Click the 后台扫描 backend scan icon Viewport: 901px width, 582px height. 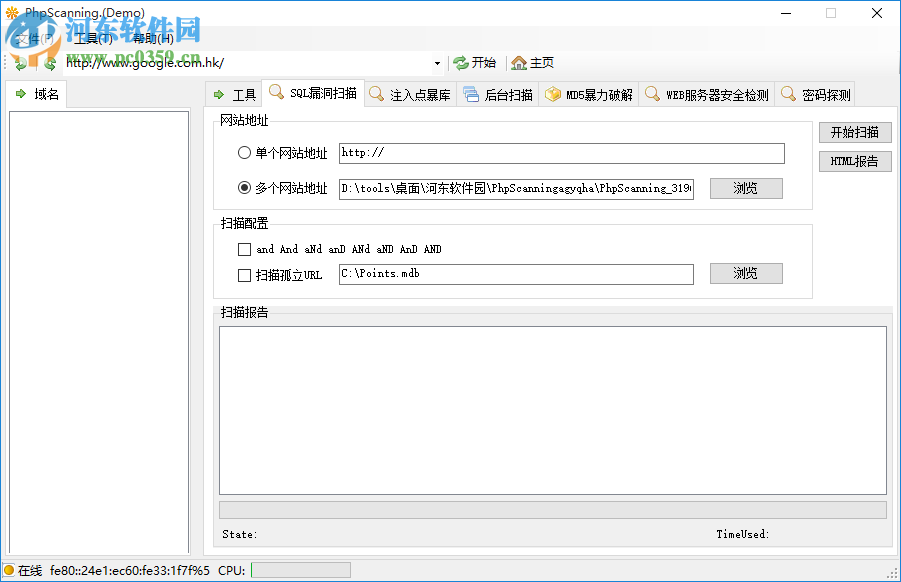tap(472, 93)
